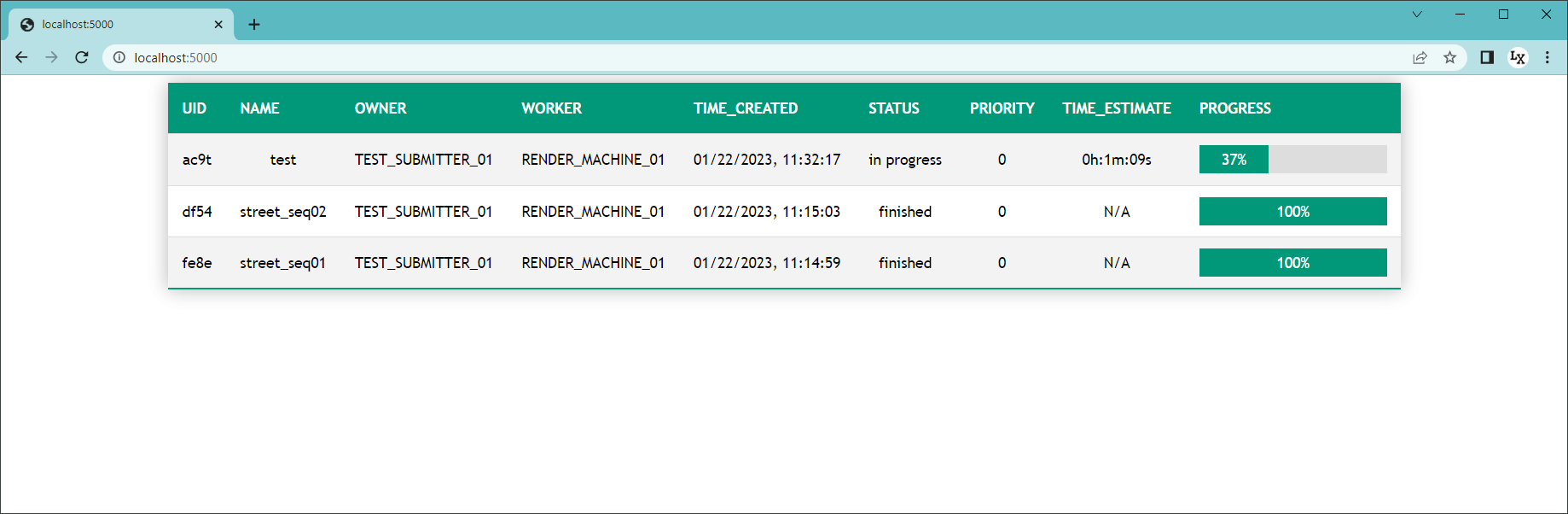Click finished status of street_seq01
Screen dimensions: 1568x514
click(905, 263)
